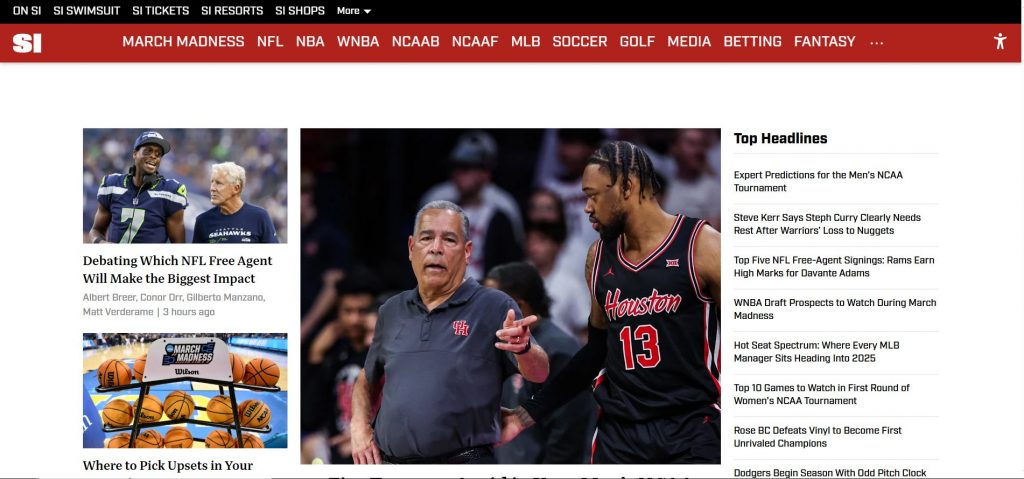Open Seahawks player and coach thumbnail
The height and width of the screenshot is (479, 1024).
185,186
